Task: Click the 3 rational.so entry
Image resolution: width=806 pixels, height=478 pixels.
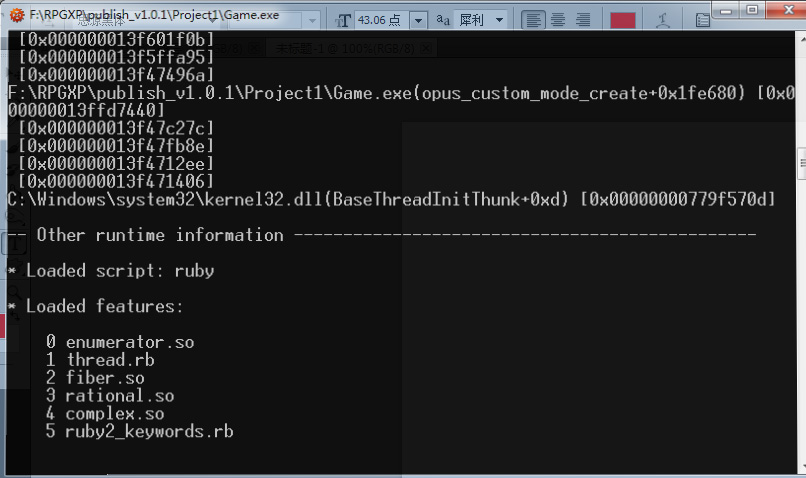Action: 111,396
